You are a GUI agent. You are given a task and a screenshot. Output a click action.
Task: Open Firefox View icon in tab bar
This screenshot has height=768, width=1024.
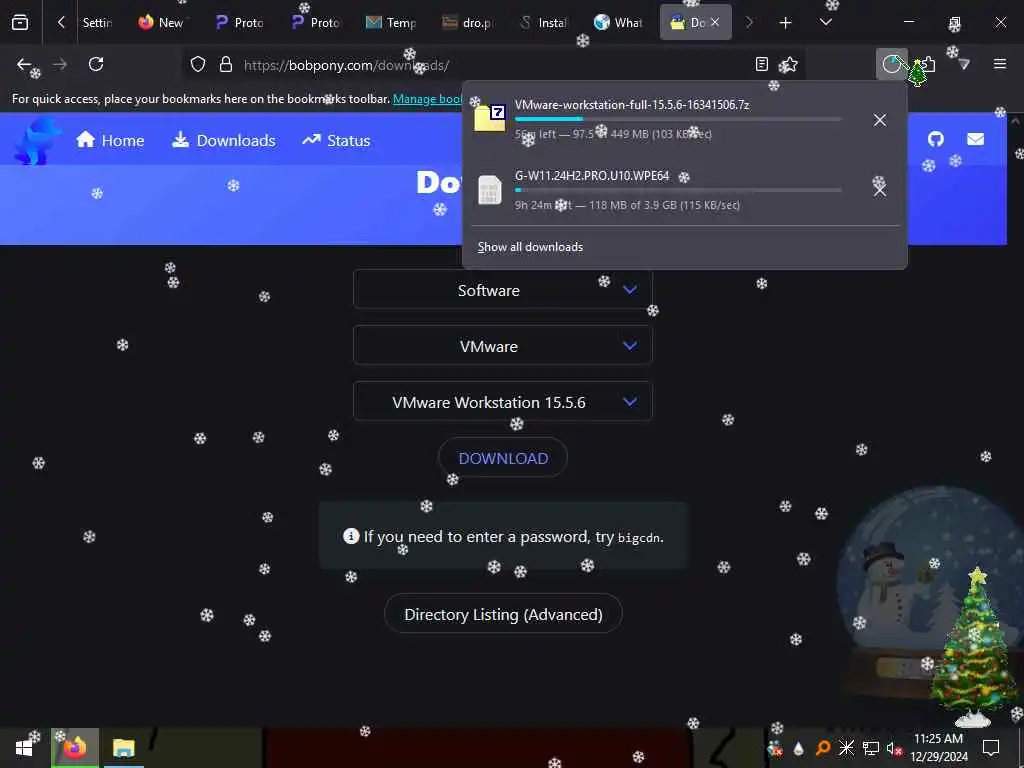[20, 22]
